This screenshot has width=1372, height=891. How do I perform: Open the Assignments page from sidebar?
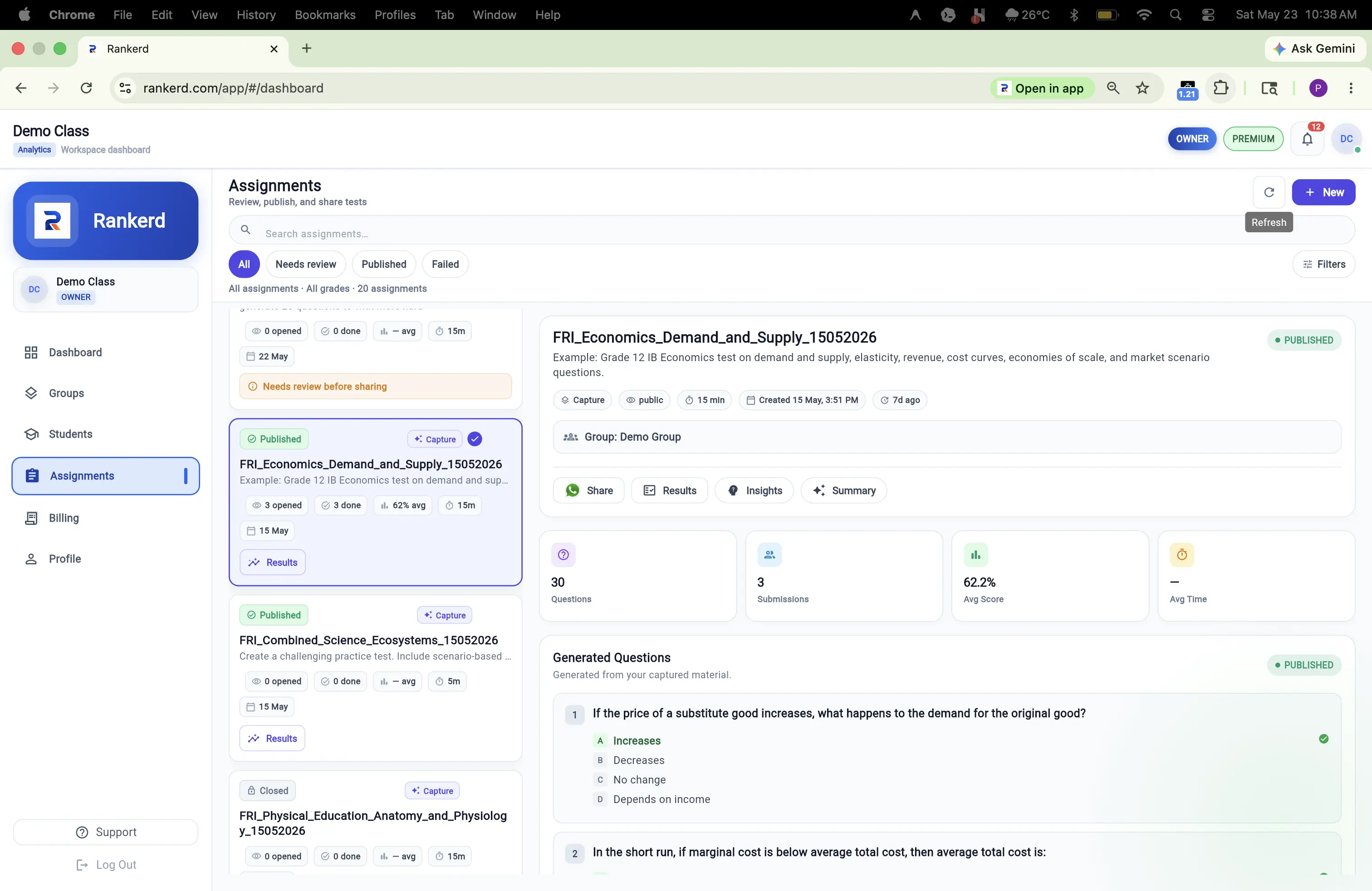tap(106, 476)
